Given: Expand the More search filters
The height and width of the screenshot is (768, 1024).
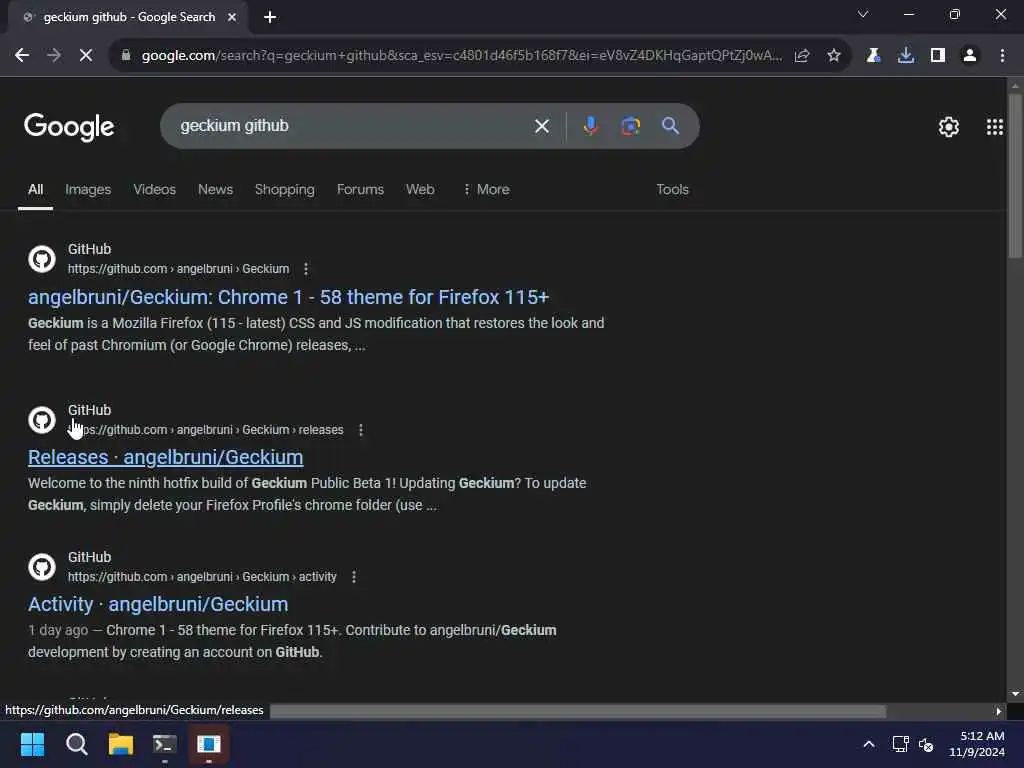Looking at the screenshot, I should pos(486,189).
